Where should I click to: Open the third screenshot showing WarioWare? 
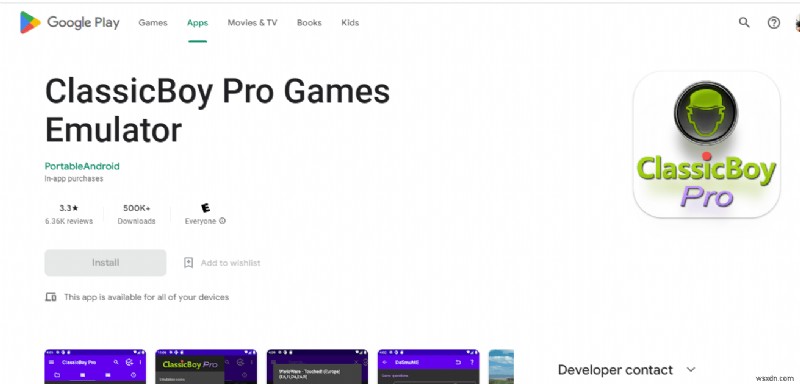317,366
